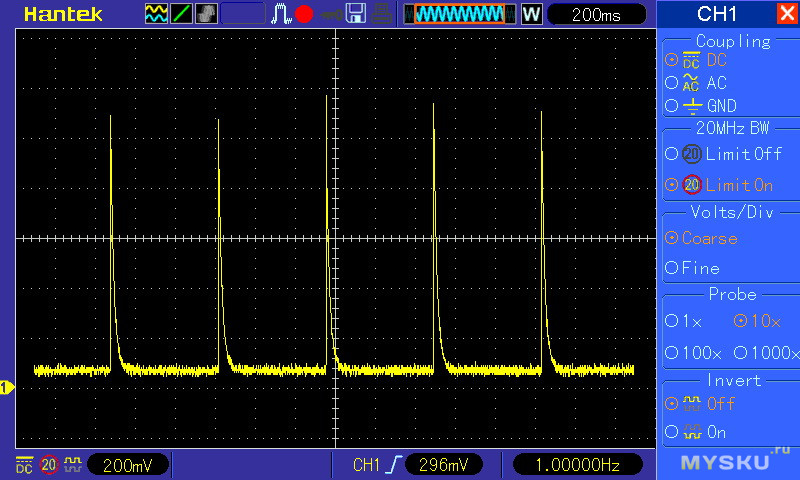Image resolution: width=800 pixels, height=480 pixels.
Task: Click the floppy disk save icon
Action: (x=355, y=14)
